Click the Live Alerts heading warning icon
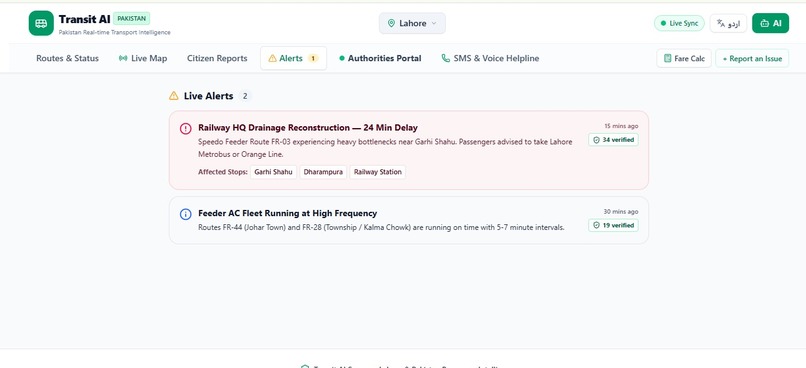 [174, 96]
